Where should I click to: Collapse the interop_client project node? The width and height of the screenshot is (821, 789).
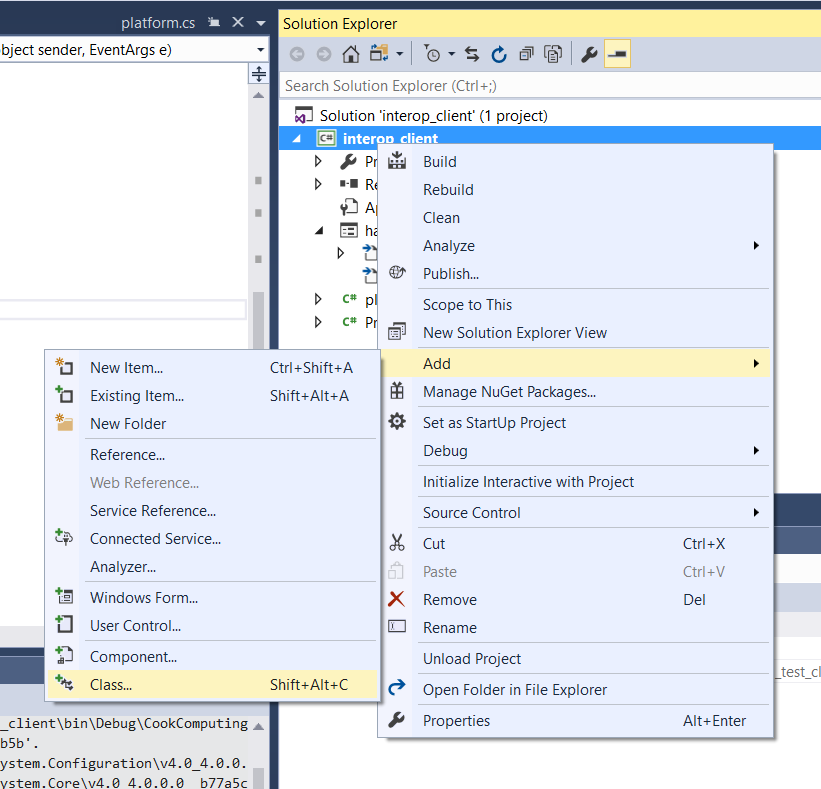(297, 139)
